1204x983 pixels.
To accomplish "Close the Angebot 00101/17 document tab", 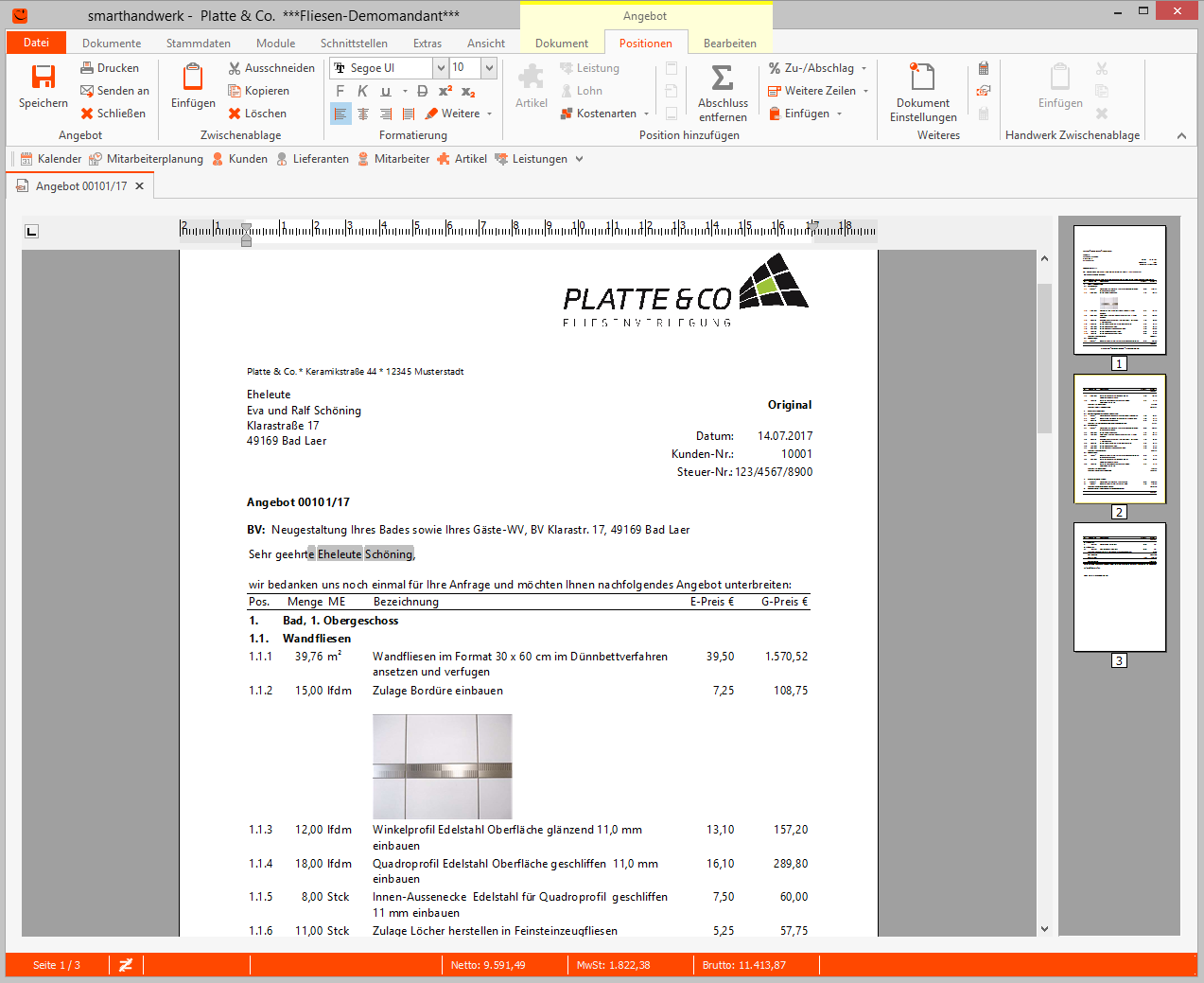I will [139, 186].
